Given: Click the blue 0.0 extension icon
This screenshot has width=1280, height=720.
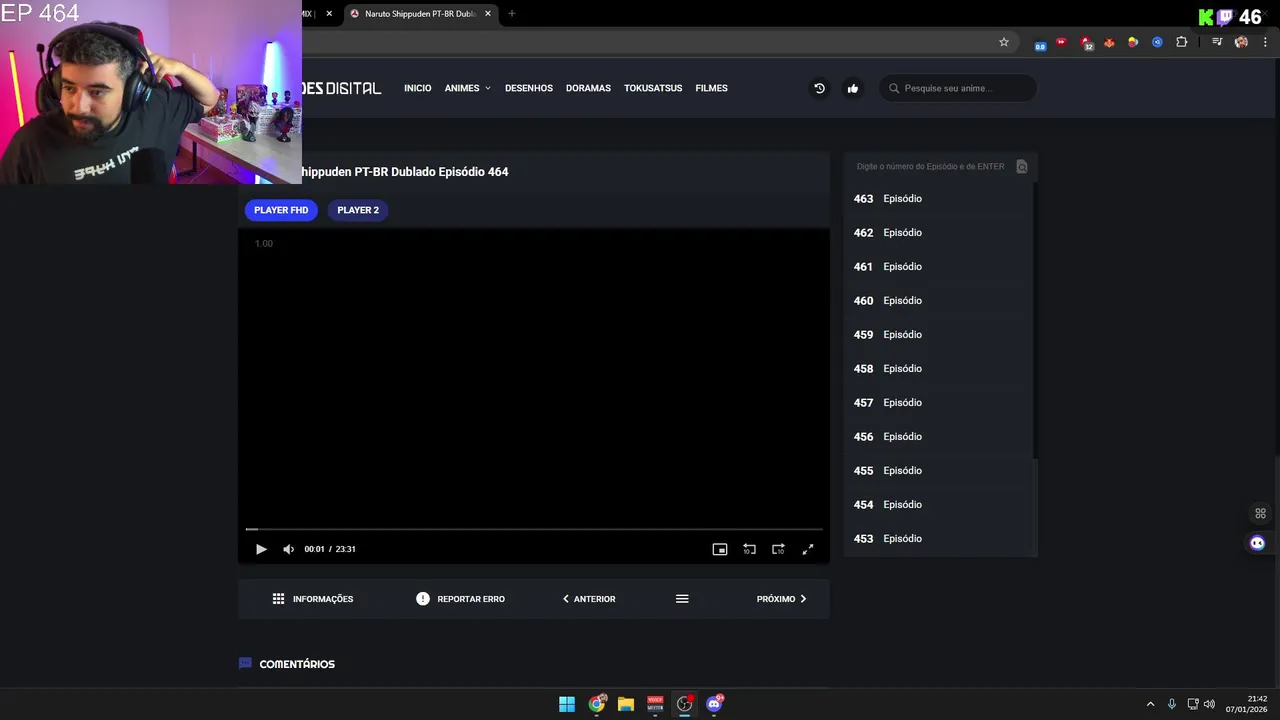Looking at the screenshot, I should [1040, 45].
